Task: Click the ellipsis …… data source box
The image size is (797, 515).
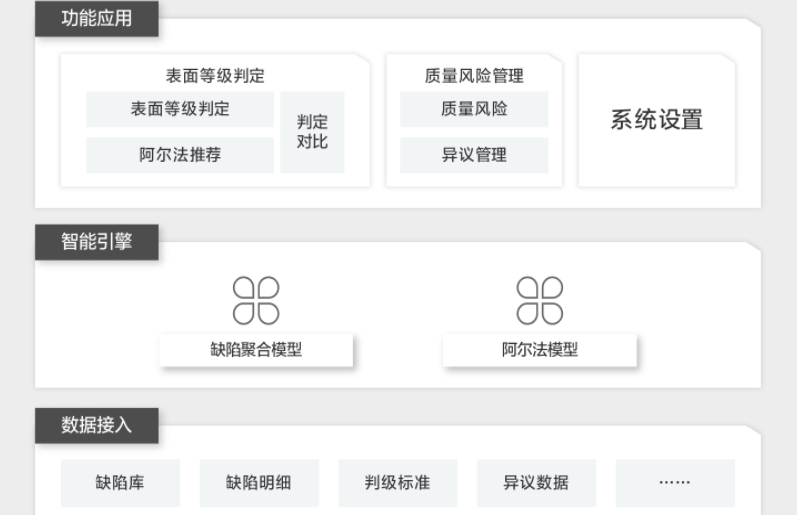Action: pyautogui.click(x=675, y=483)
